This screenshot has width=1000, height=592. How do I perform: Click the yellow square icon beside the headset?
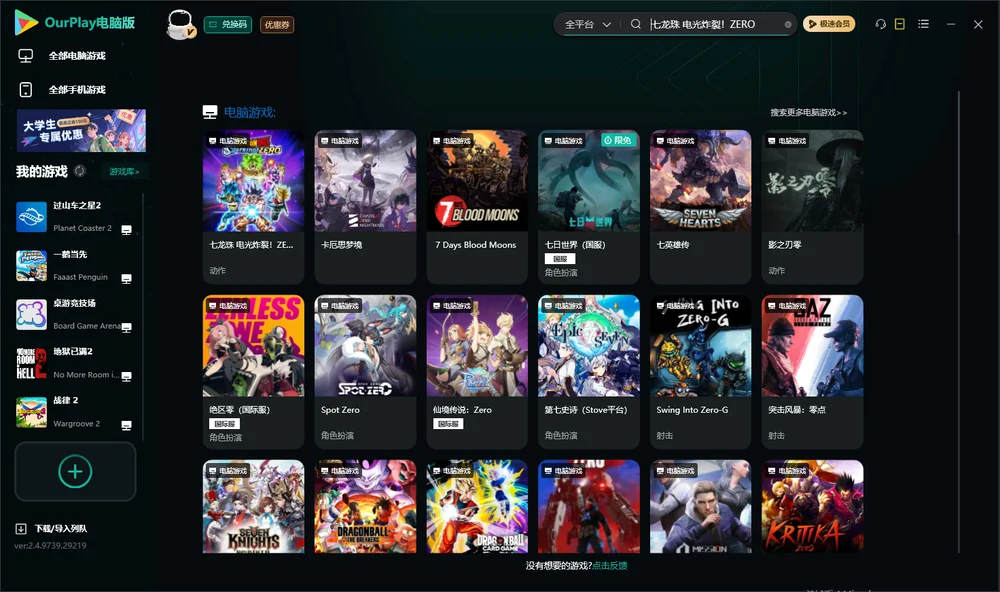900,24
